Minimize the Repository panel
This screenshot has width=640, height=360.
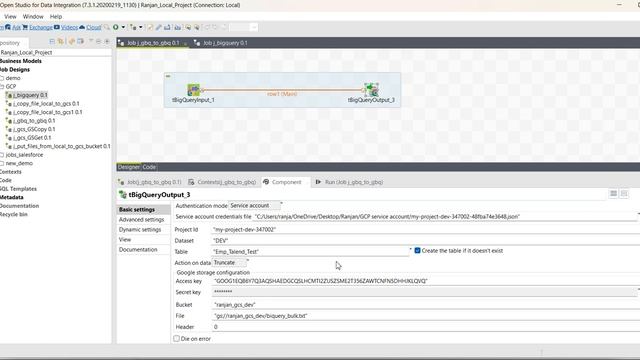(x=98, y=41)
